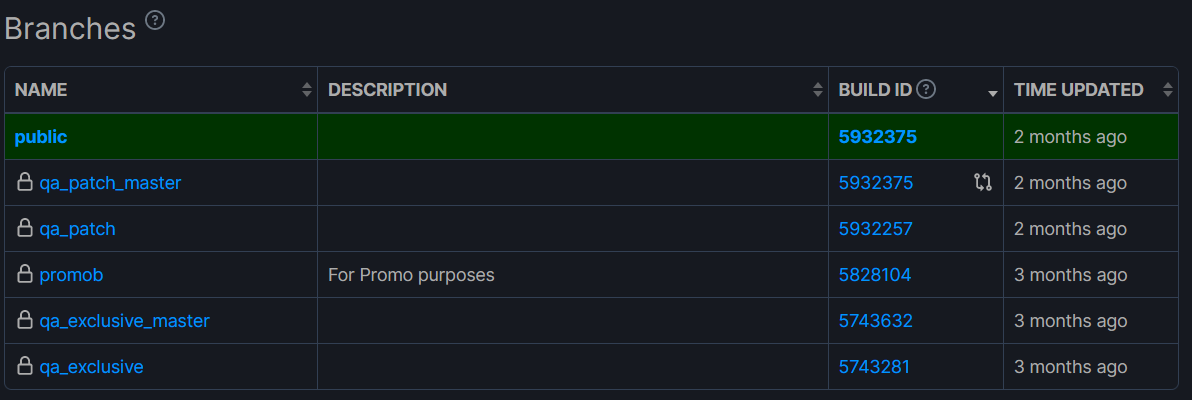Open the qa_patch_master branch link
Screen dimensions: 1192x400
tap(110, 183)
